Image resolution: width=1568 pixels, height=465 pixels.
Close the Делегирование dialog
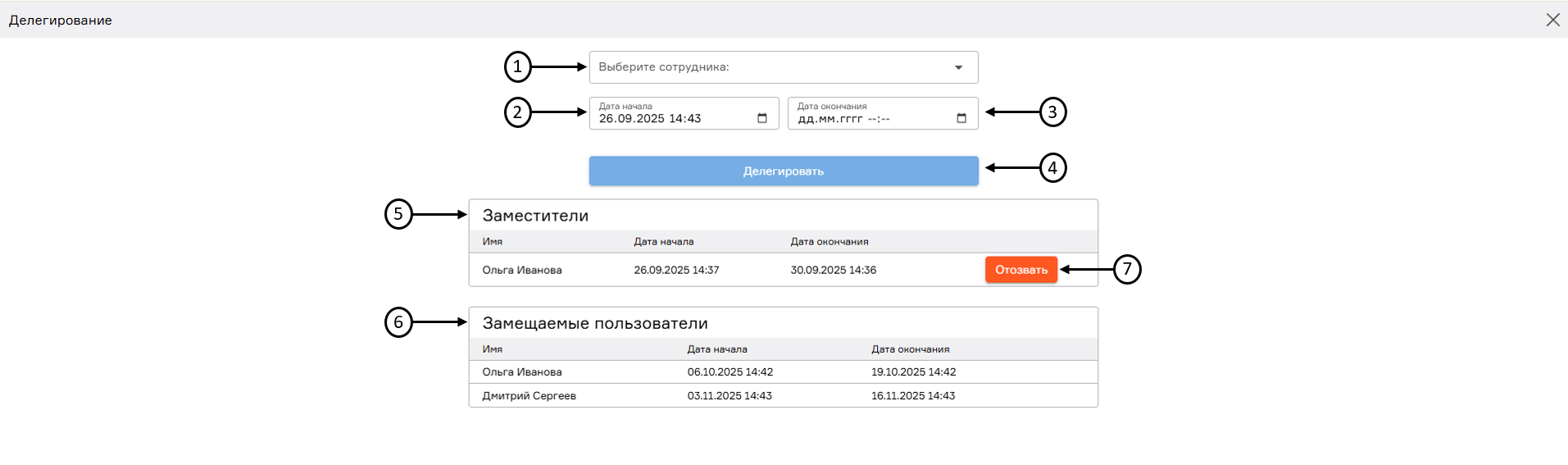pyautogui.click(x=1552, y=20)
